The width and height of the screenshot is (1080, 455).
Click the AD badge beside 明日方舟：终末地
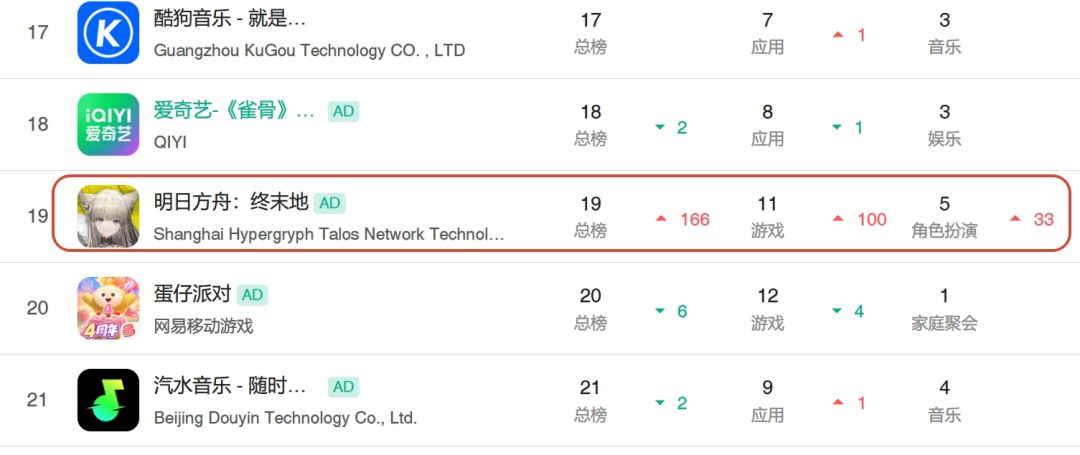pos(329,203)
